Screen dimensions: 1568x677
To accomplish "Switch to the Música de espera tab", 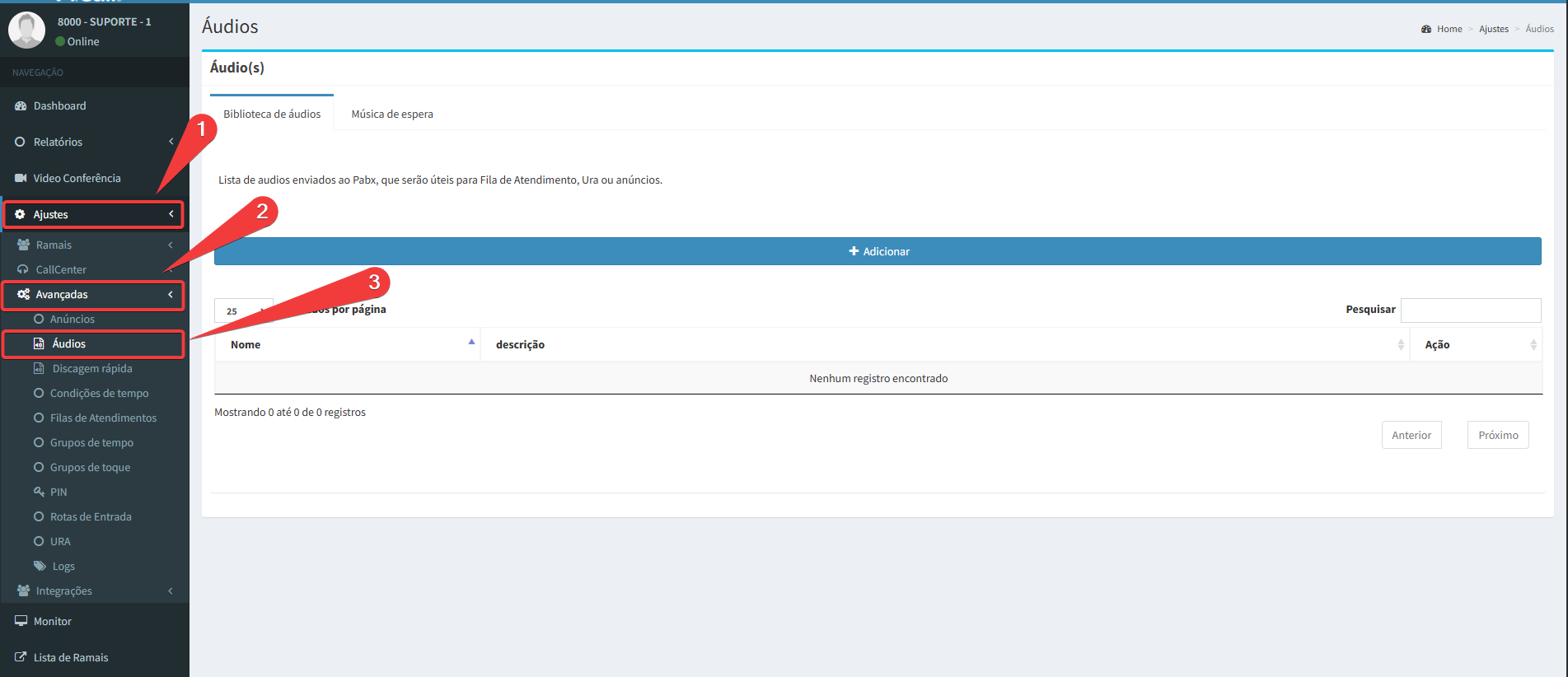I will [x=392, y=114].
